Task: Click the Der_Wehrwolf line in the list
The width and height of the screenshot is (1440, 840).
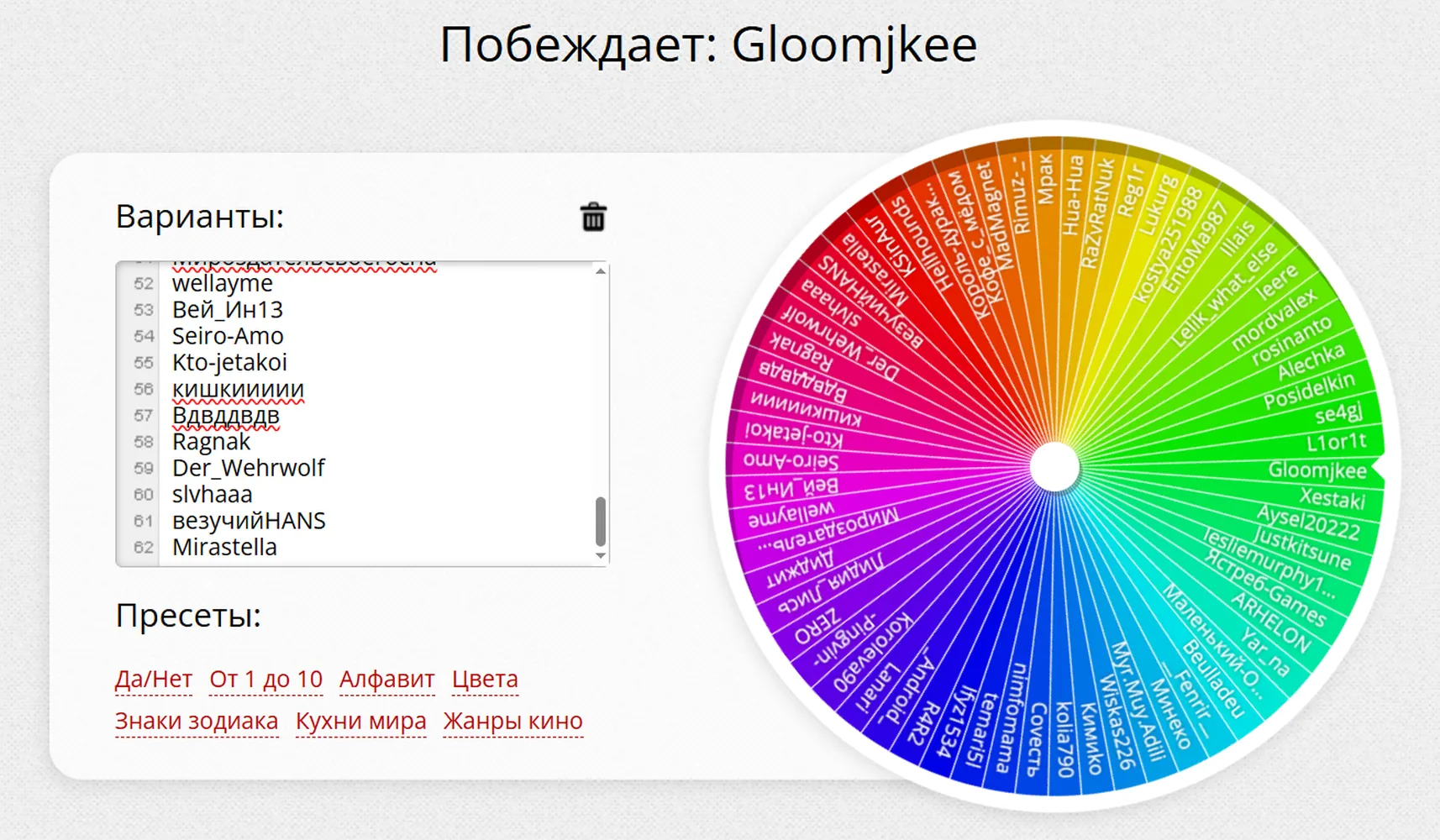Action: pyautogui.click(x=248, y=468)
